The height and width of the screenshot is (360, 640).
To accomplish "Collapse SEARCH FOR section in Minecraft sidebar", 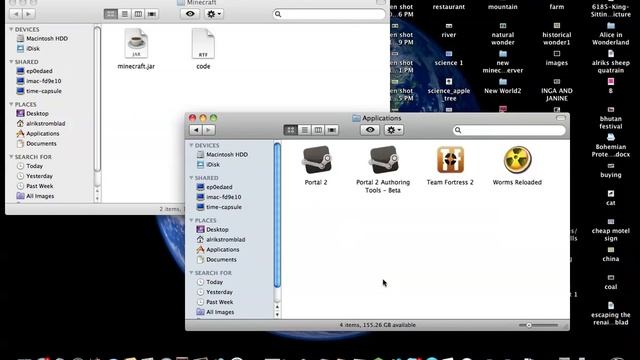I will point(11,157).
